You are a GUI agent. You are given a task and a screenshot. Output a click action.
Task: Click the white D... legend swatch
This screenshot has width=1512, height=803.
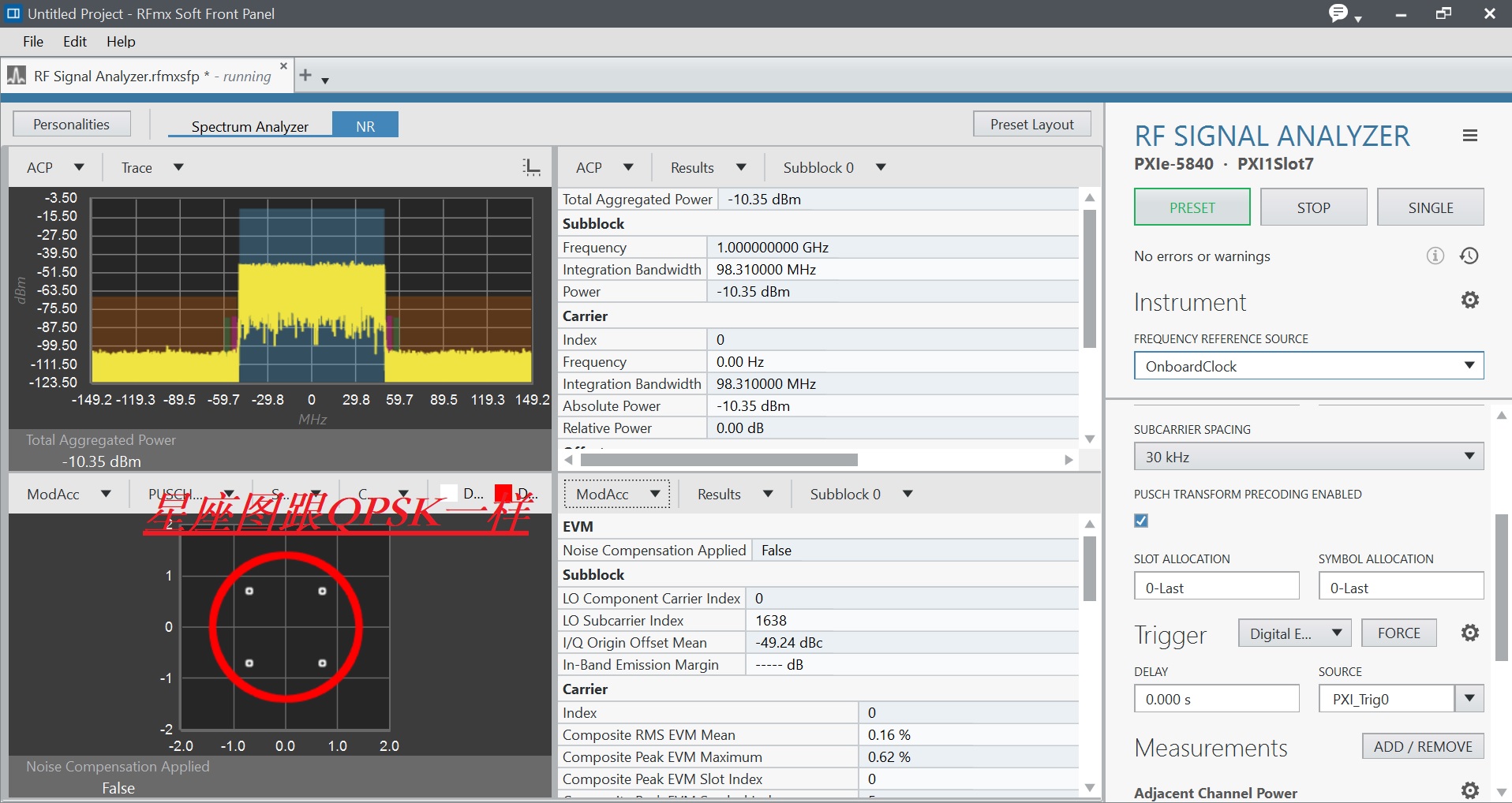coord(448,493)
